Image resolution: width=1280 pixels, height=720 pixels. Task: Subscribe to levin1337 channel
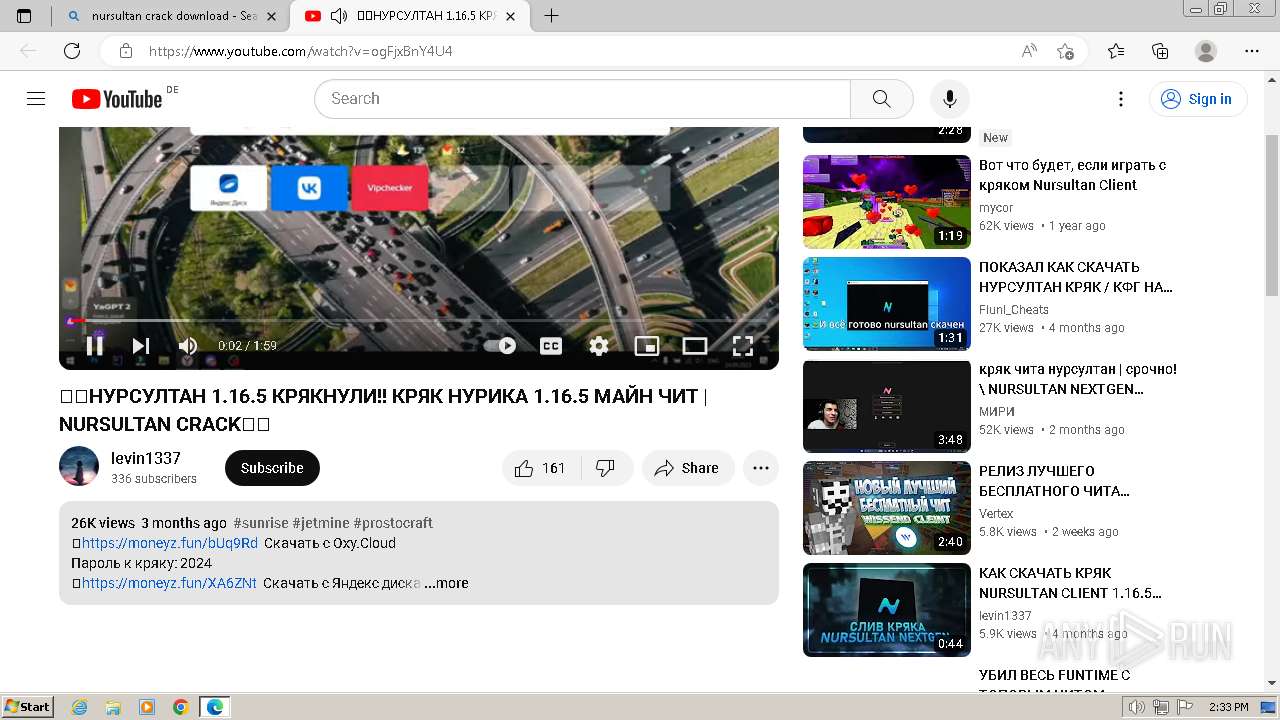pyautogui.click(x=272, y=468)
